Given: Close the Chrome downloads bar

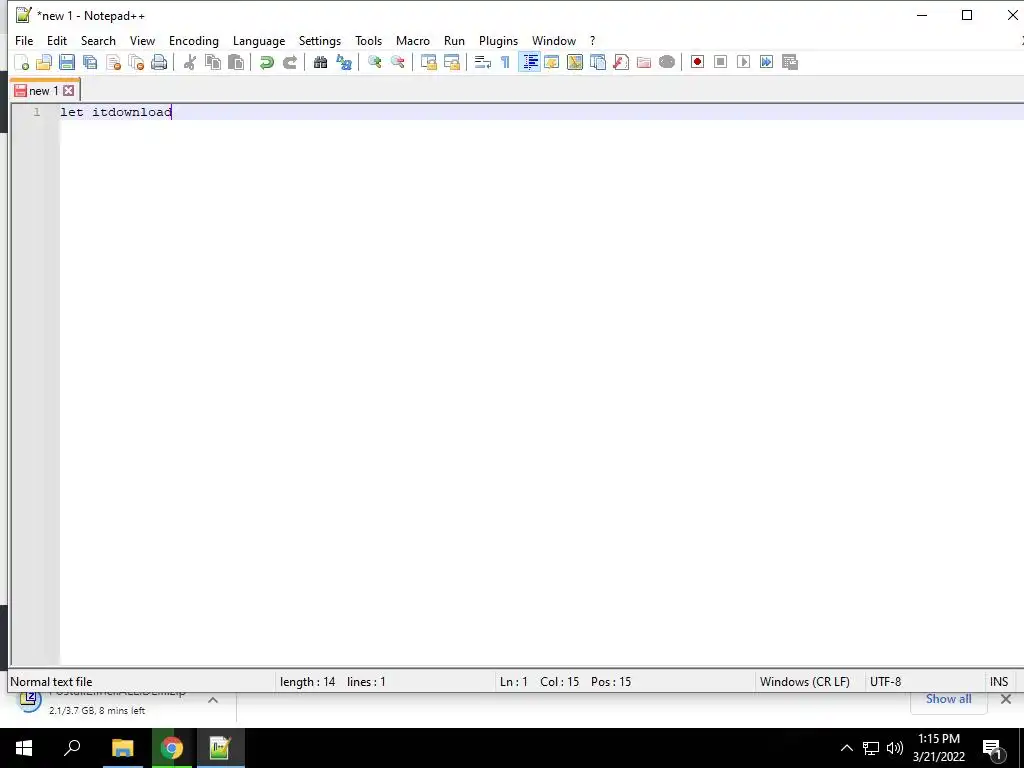Looking at the screenshot, I should [x=1006, y=699].
